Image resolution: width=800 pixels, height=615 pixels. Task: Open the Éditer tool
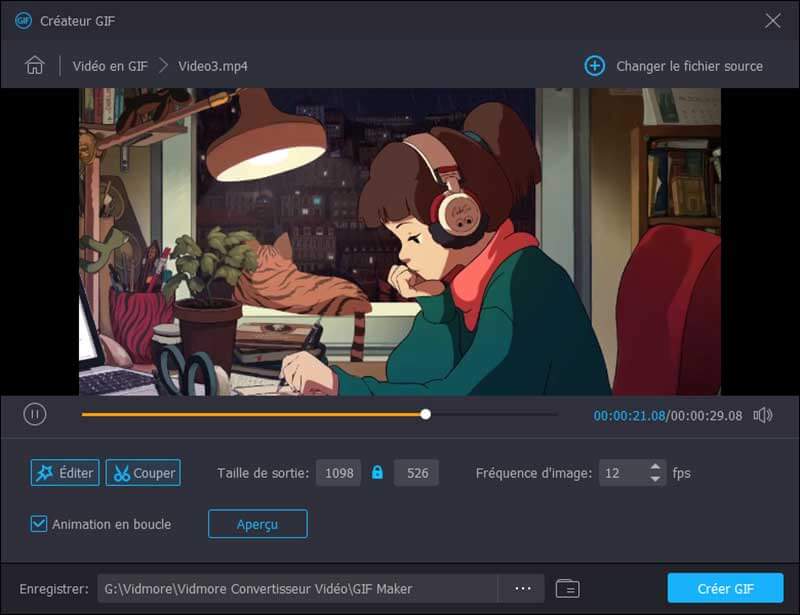pos(65,473)
